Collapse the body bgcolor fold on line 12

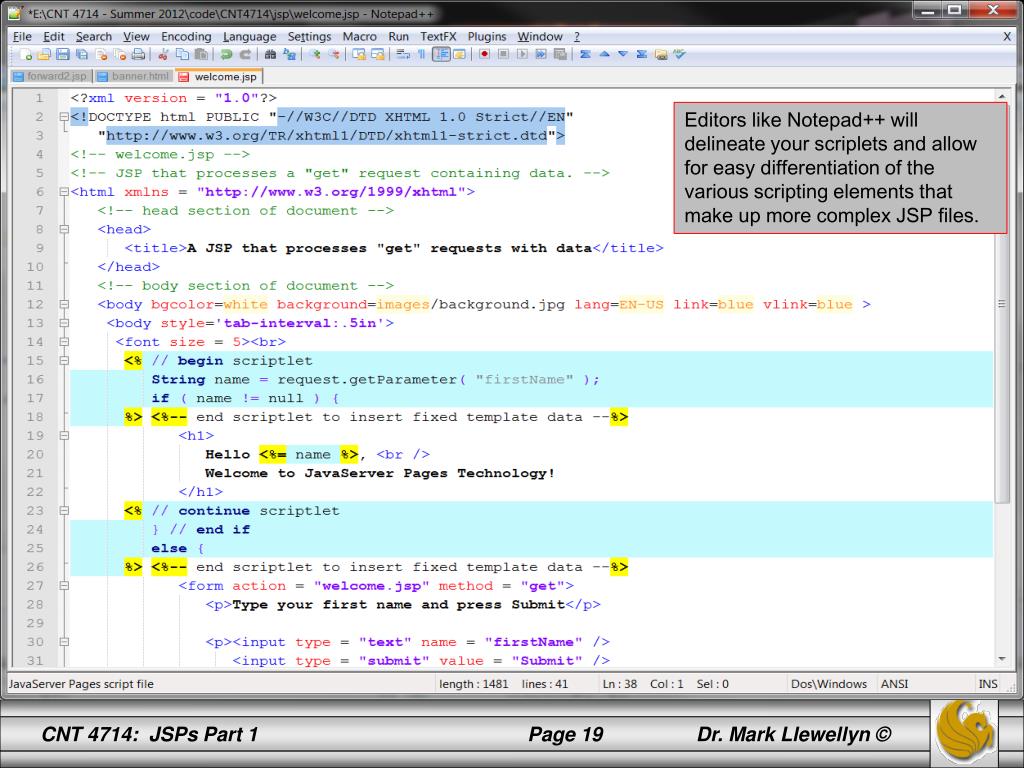point(64,304)
